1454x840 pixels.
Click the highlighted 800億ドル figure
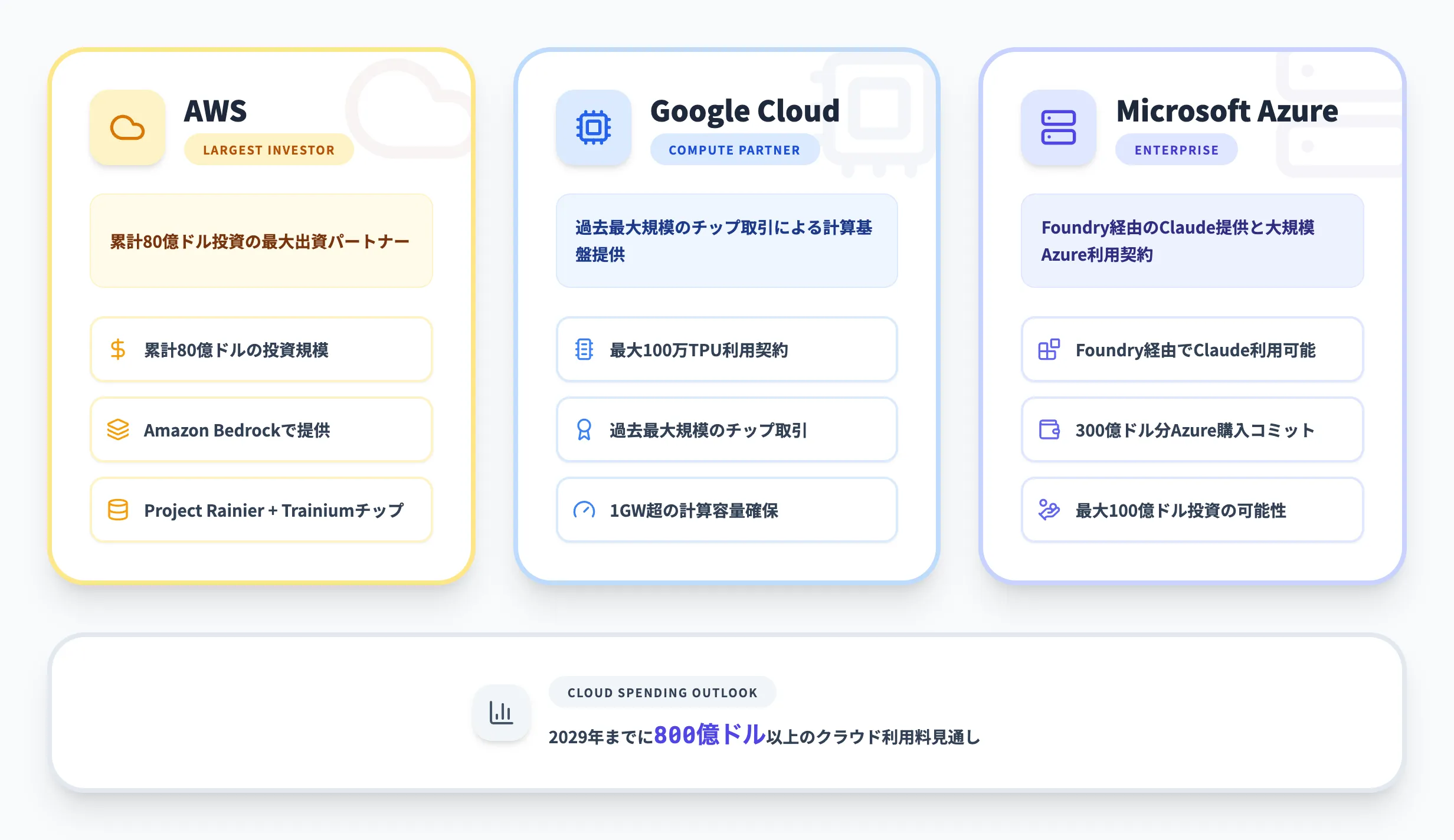709,735
